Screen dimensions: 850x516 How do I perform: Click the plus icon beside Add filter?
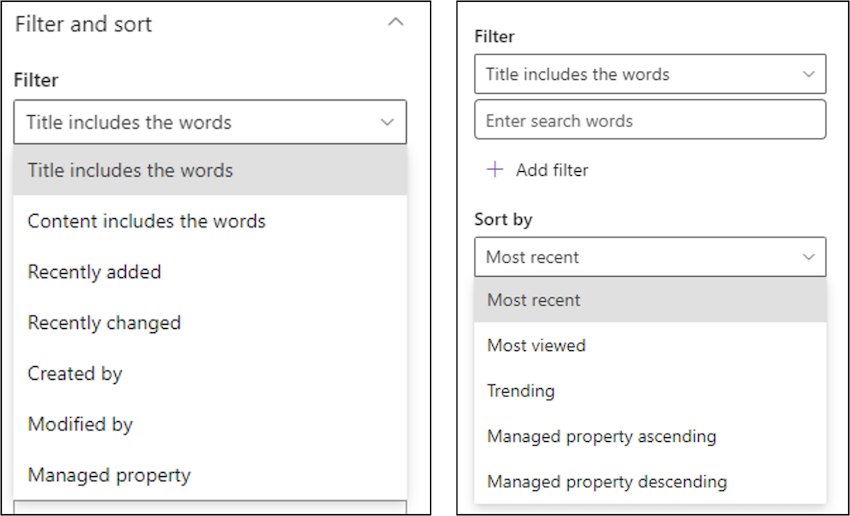click(494, 170)
